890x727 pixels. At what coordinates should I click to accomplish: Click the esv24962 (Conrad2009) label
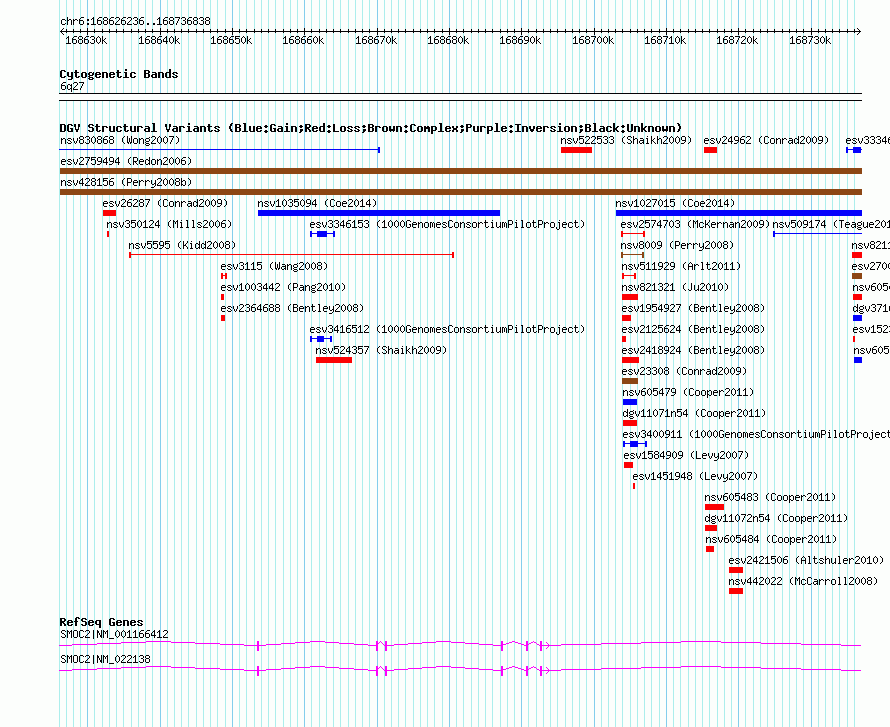click(x=766, y=140)
